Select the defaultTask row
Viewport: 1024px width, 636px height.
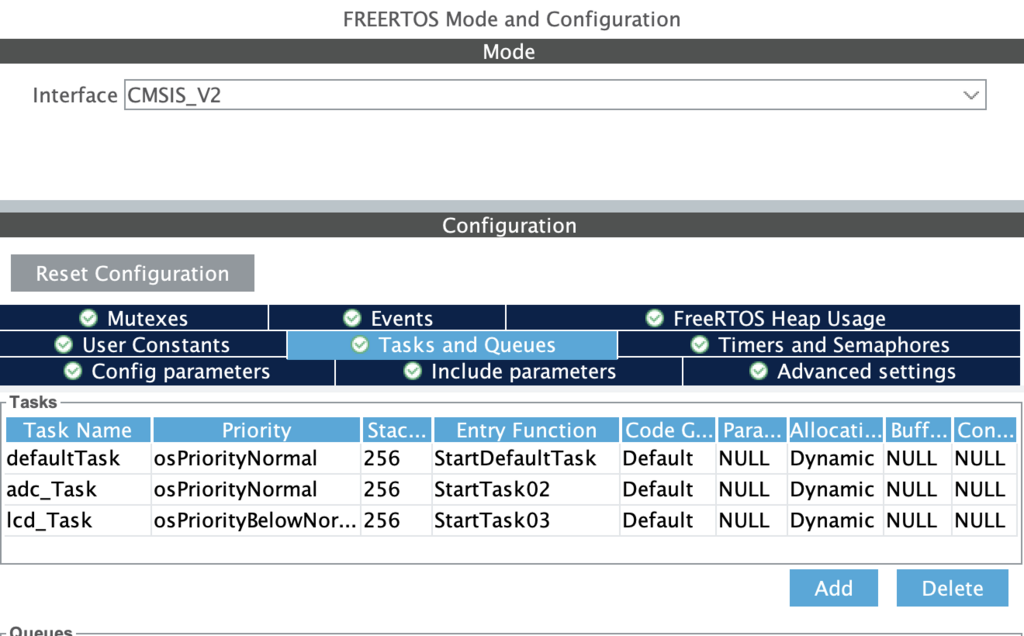click(x=63, y=458)
